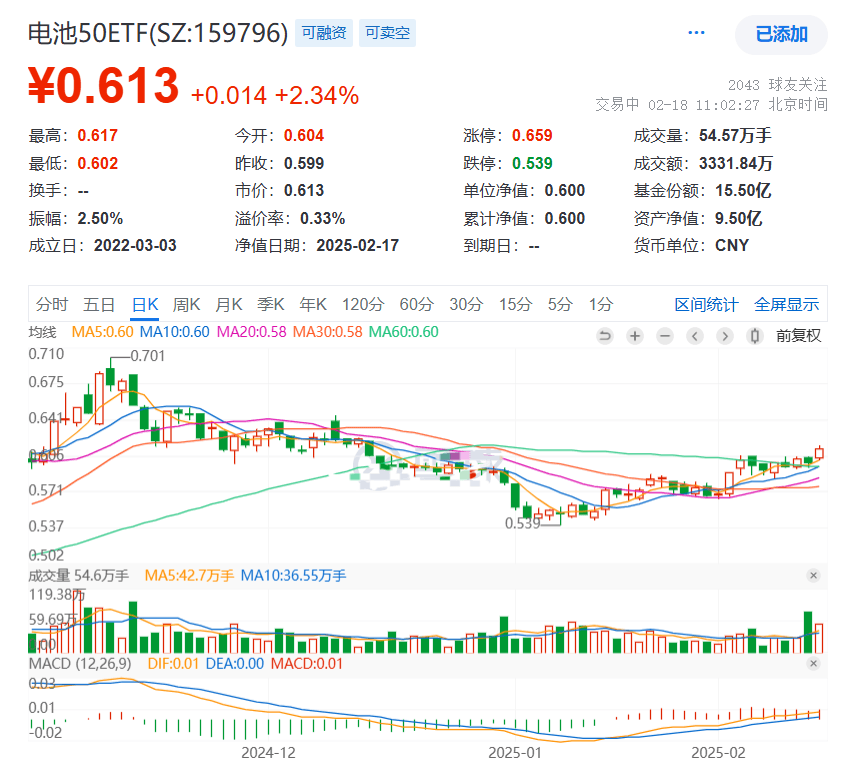The width and height of the screenshot is (842, 769).
Task: Zoom in on the candlestick chart with plus icon
Action: (x=635, y=335)
